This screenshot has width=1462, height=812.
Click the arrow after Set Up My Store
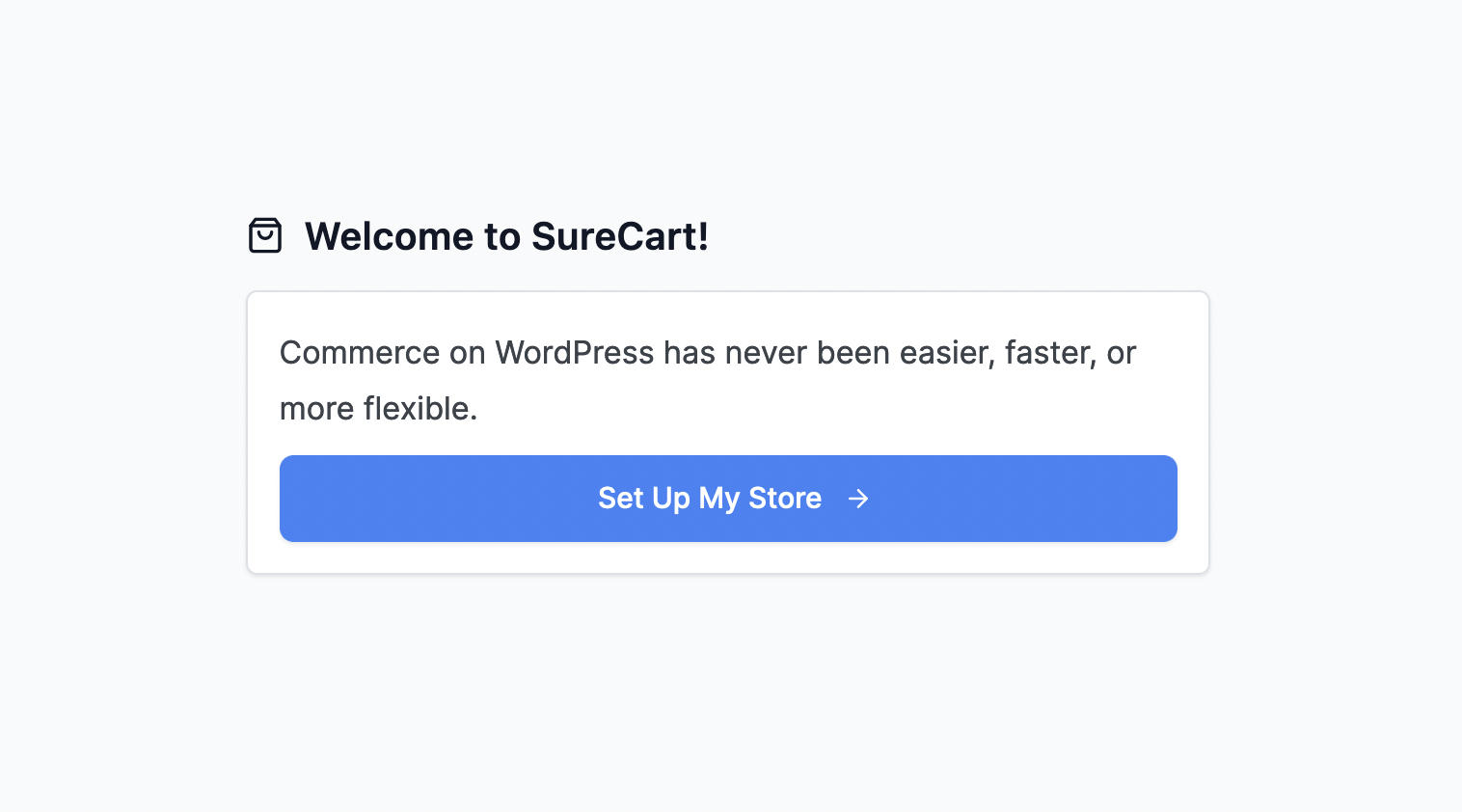click(858, 499)
